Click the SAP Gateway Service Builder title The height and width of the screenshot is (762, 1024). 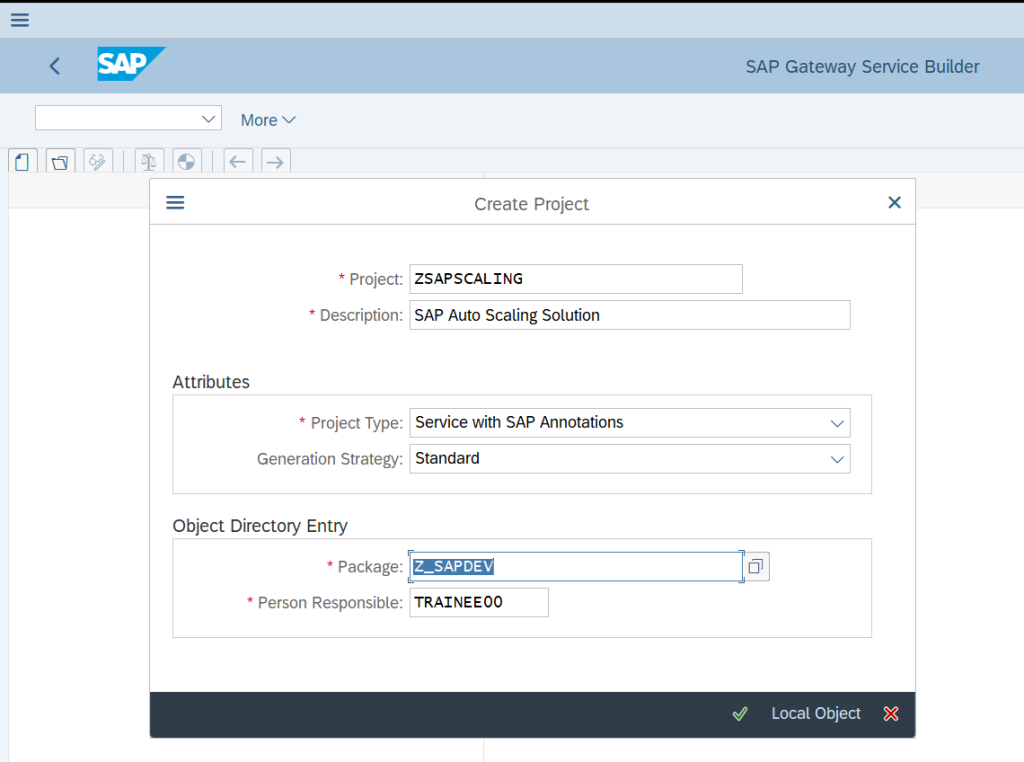tap(862, 67)
